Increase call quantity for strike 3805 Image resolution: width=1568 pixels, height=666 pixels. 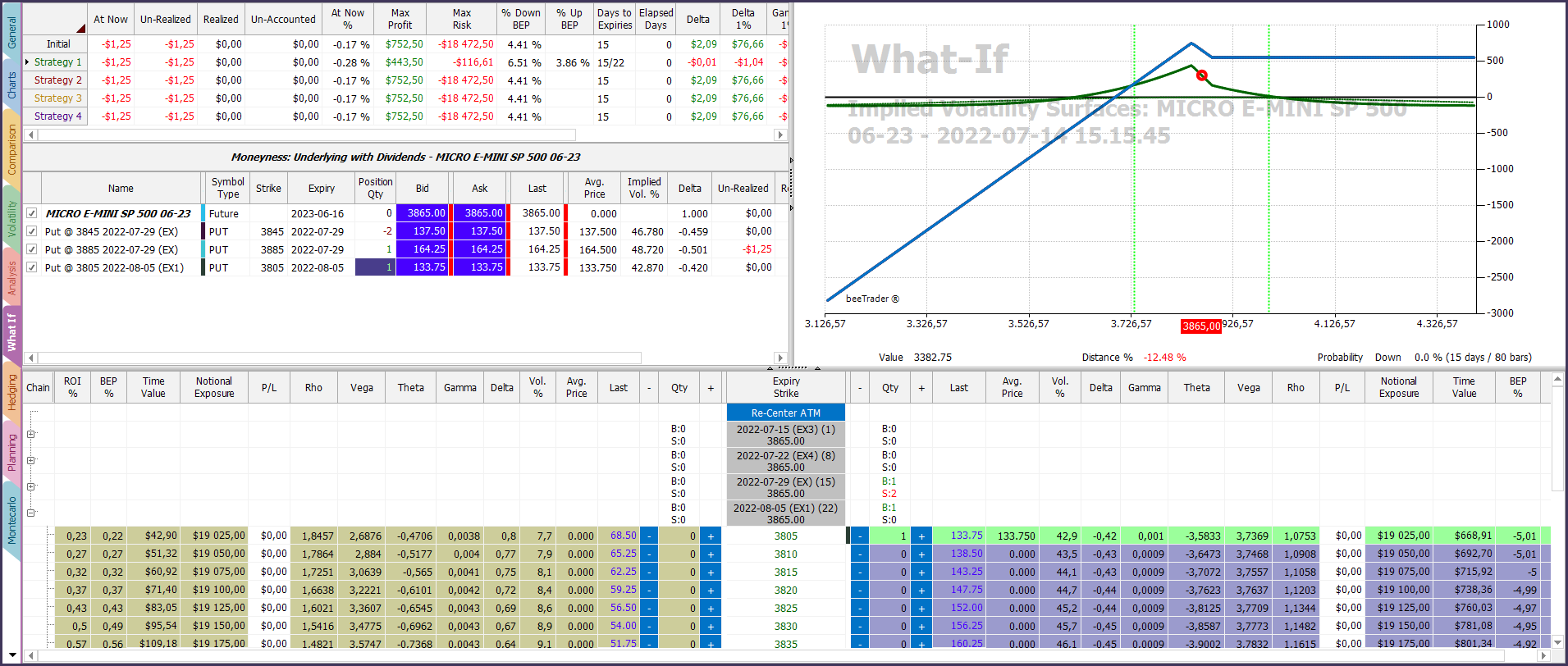[711, 536]
